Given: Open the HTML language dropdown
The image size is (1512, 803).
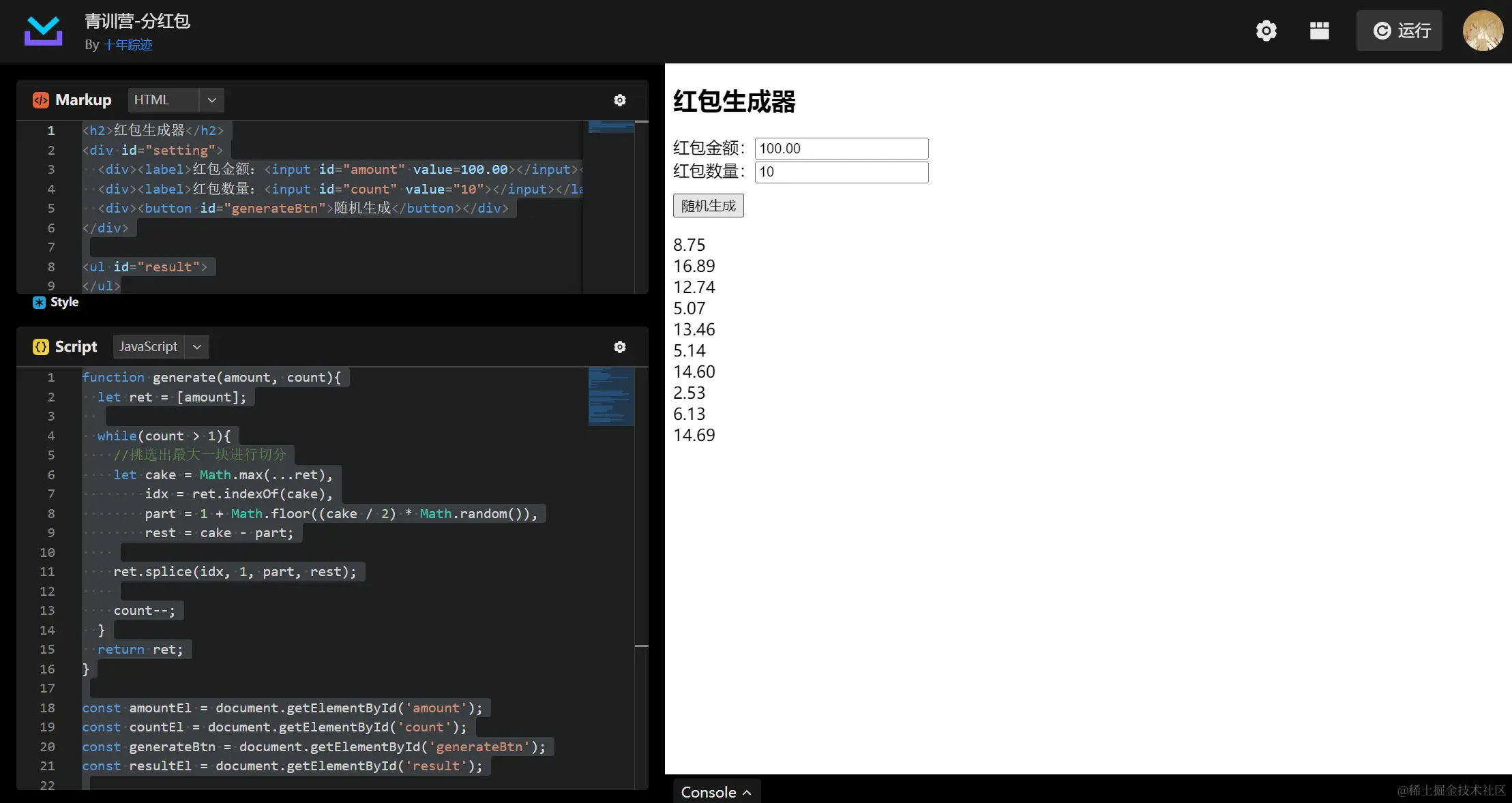Looking at the screenshot, I should pyautogui.click(x=211, y=100).
